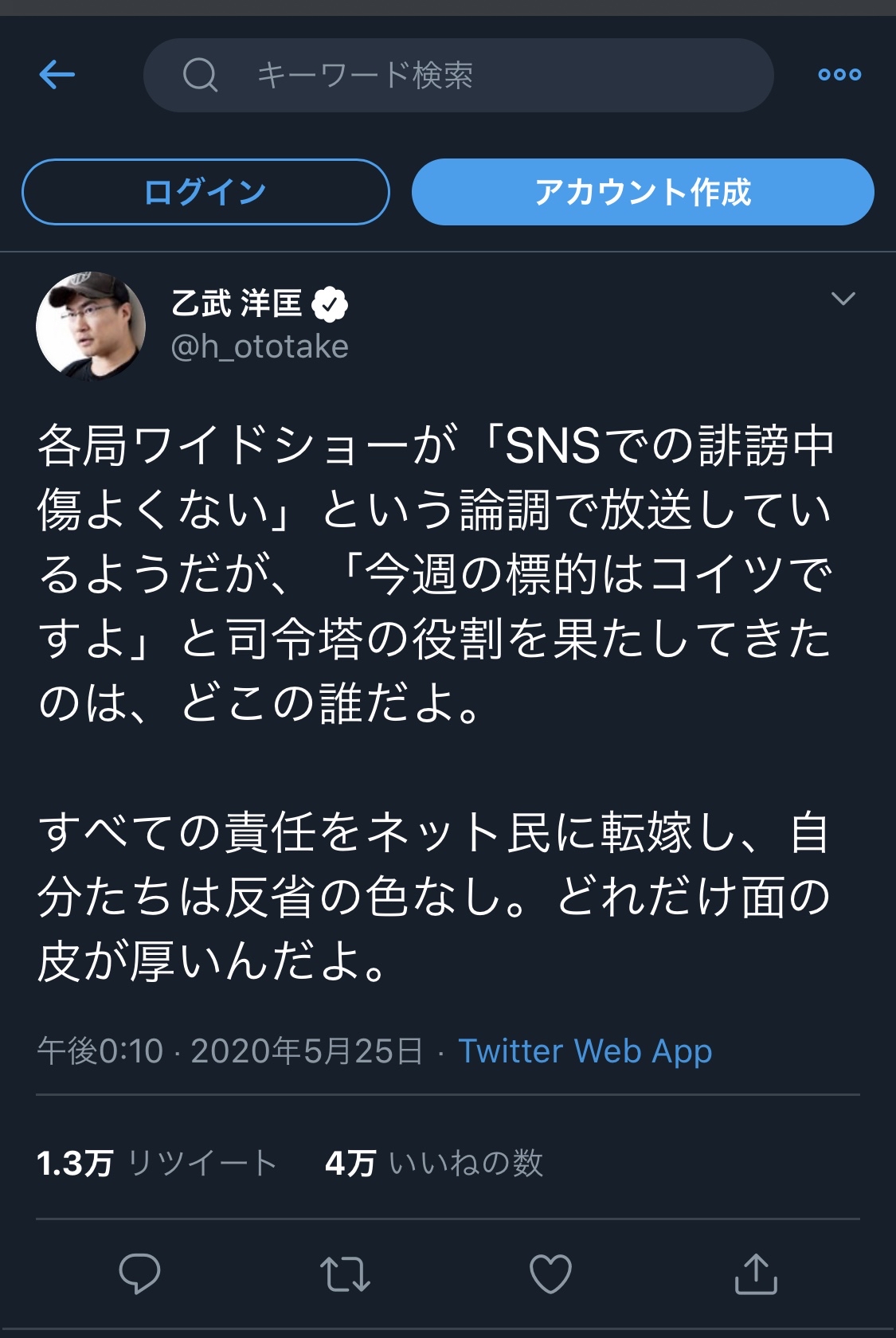Viewport: 896px width, 1338px height.
Task: Type in the キーワード検索 field
Action: point(494,76)
